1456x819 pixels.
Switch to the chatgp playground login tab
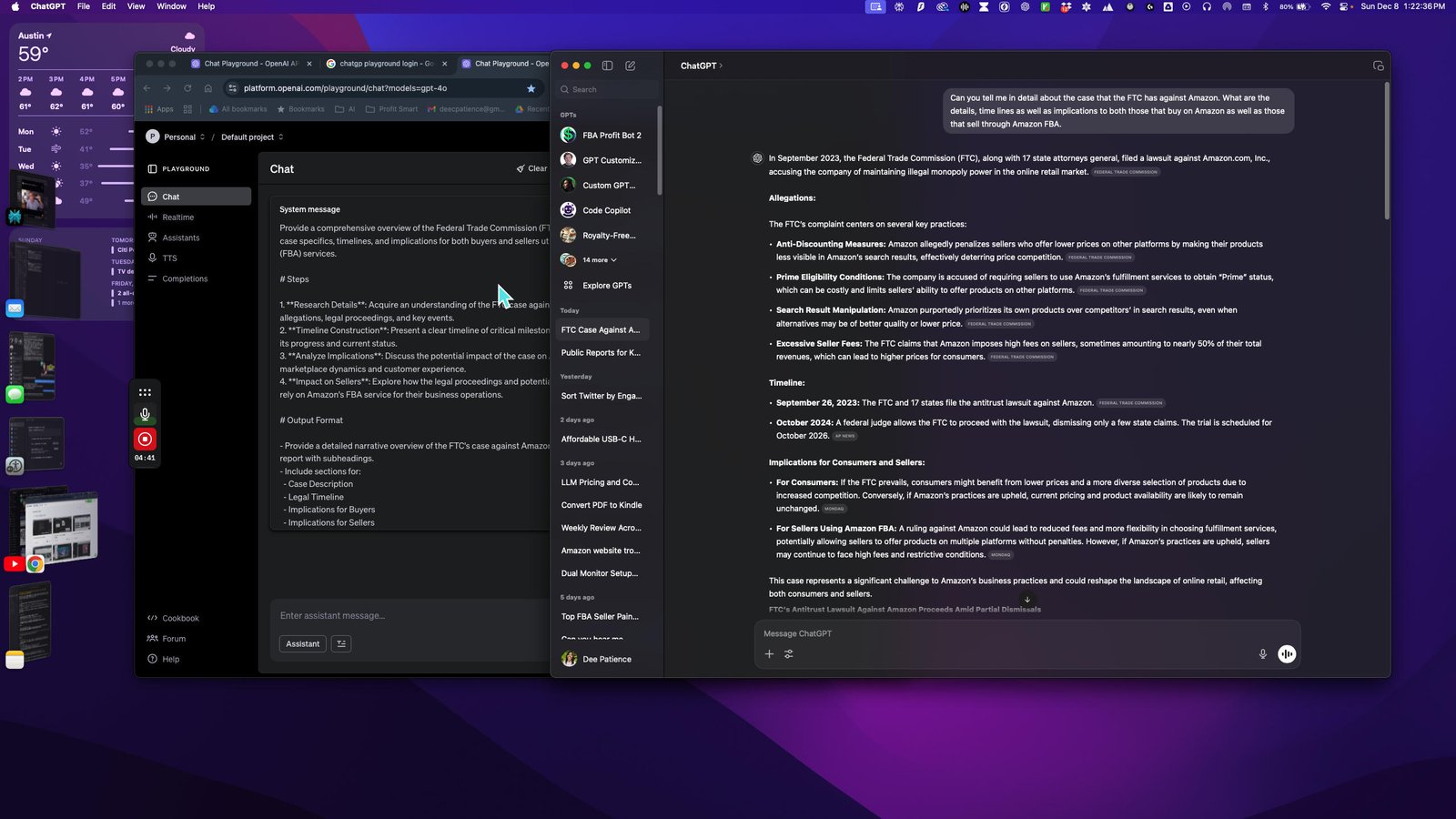tap(385, 64)
